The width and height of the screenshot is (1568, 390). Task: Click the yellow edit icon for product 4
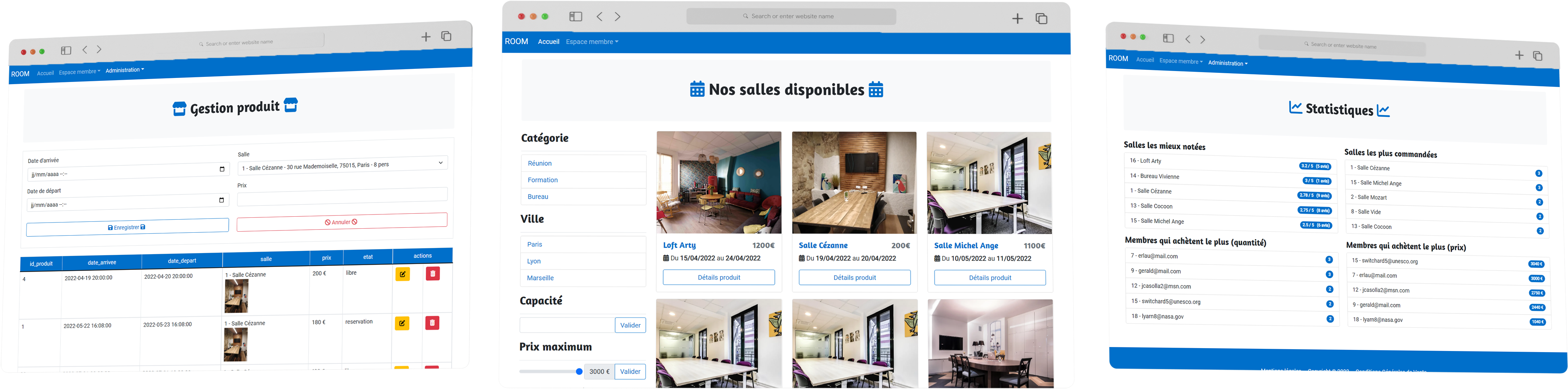click(x=402, y=275)
